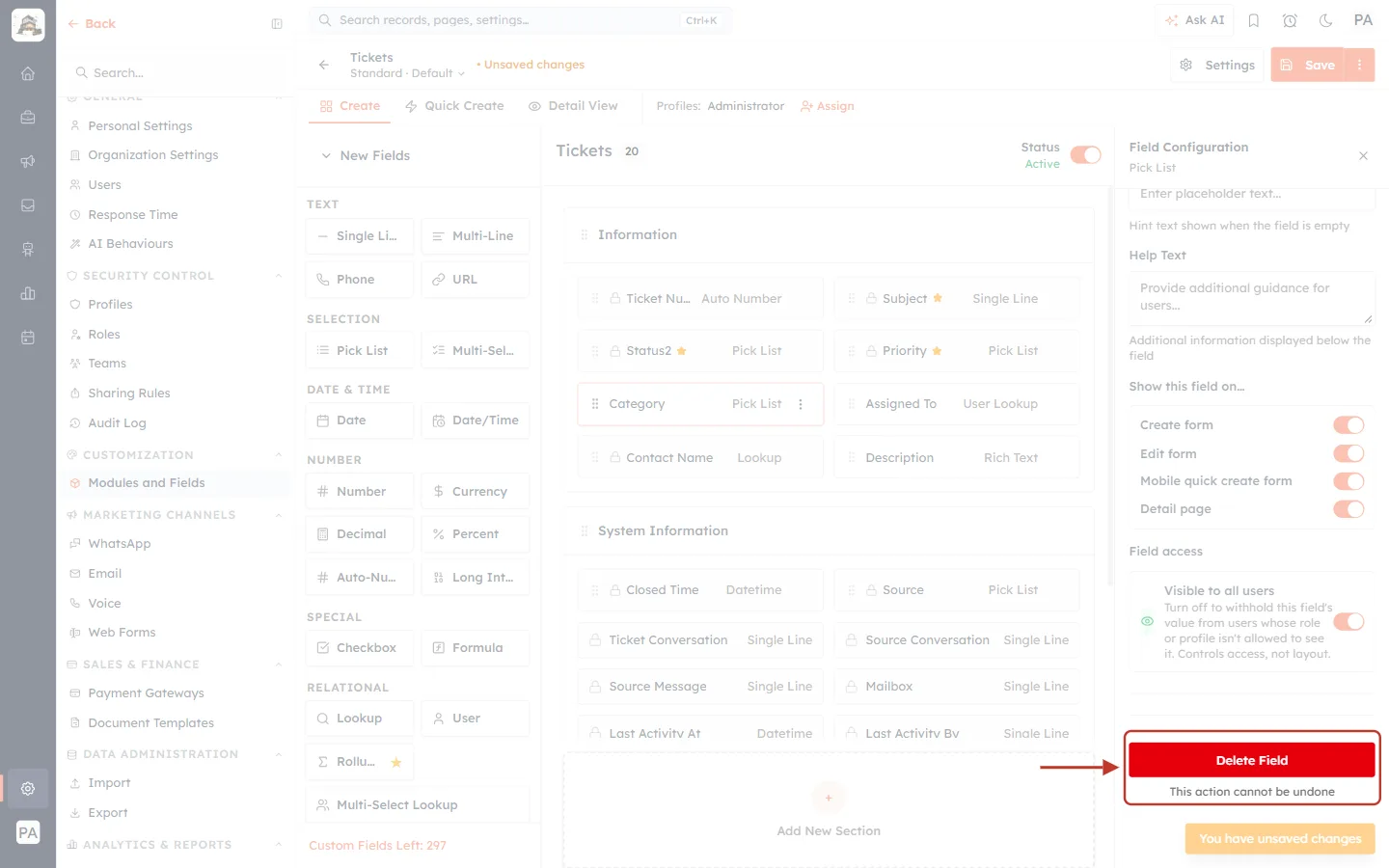
Task: Open the megaphone campaigns icon in rail
Action: point(28,161)
